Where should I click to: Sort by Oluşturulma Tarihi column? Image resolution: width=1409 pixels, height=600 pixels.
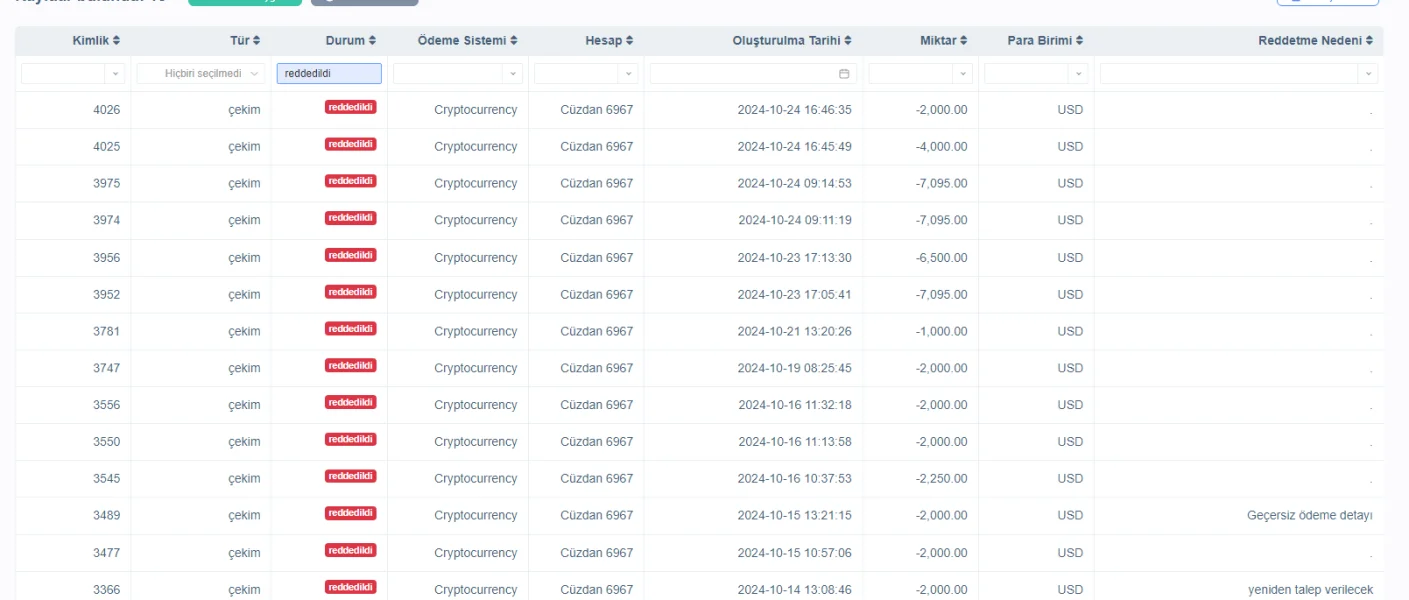coord(848,41)
